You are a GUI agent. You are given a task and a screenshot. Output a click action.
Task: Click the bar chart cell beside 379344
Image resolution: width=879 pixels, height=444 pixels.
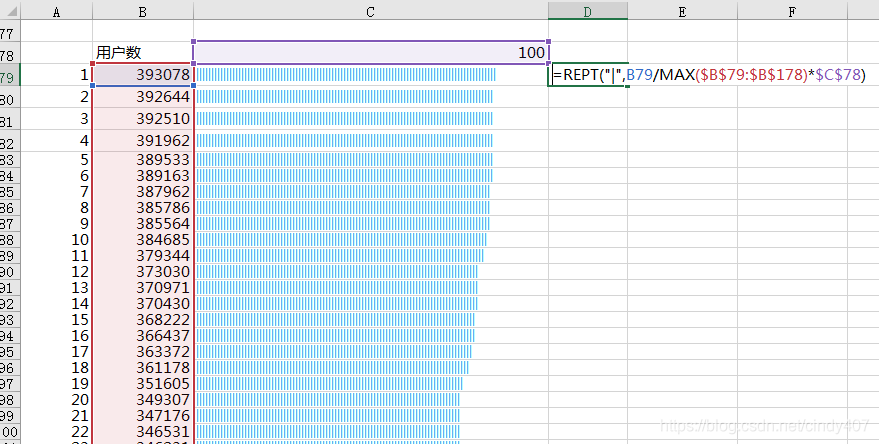[371, 256]
